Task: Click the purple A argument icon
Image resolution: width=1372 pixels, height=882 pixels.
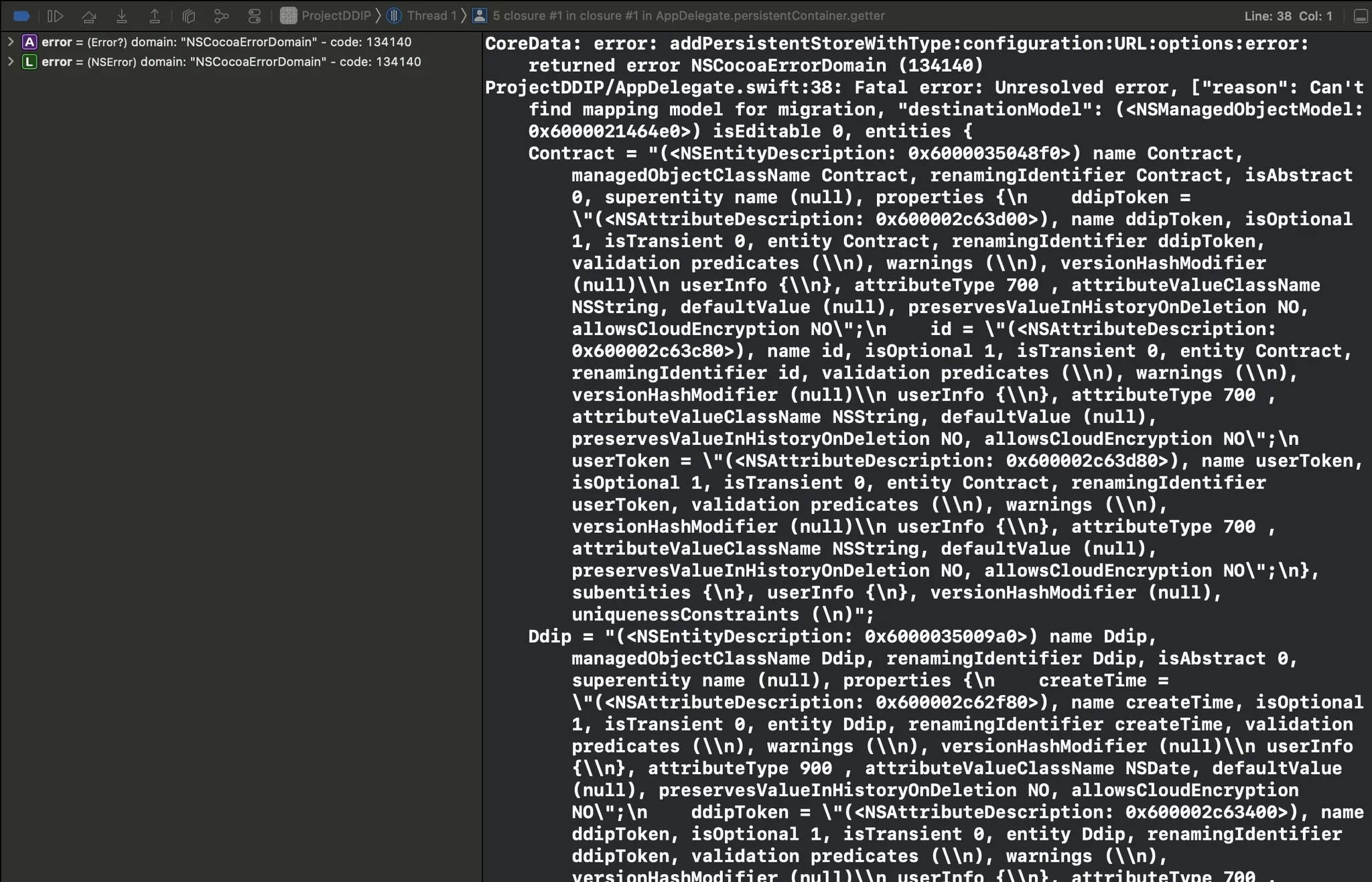Action: 29,42
